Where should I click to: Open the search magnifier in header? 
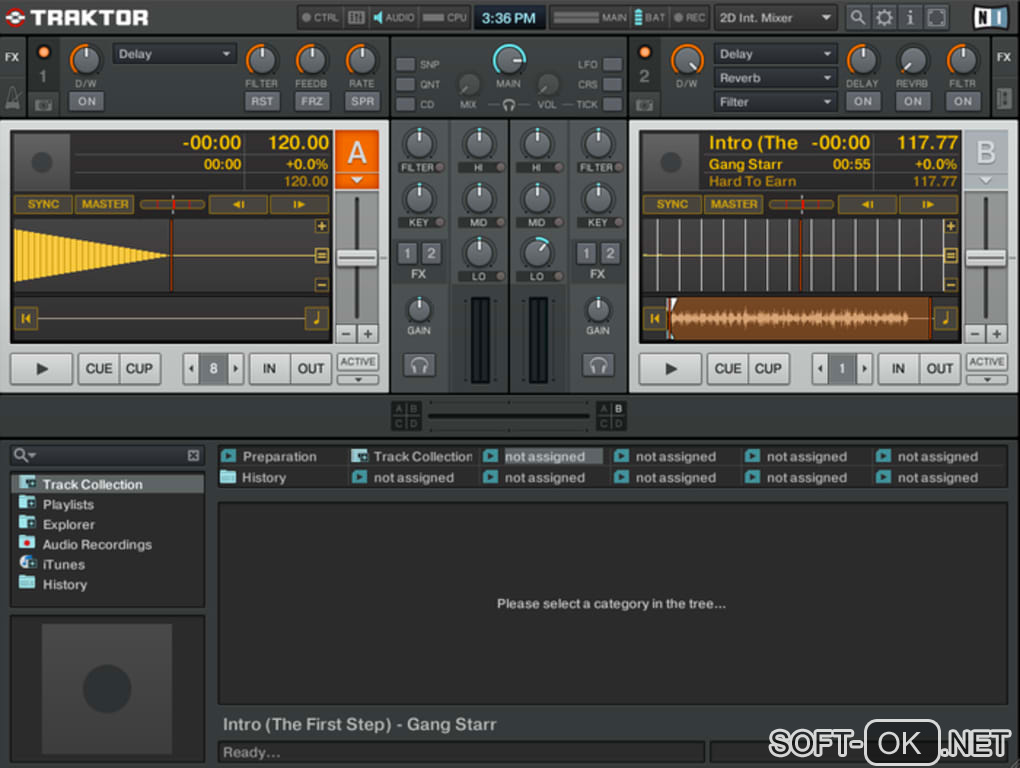point(858,18)
